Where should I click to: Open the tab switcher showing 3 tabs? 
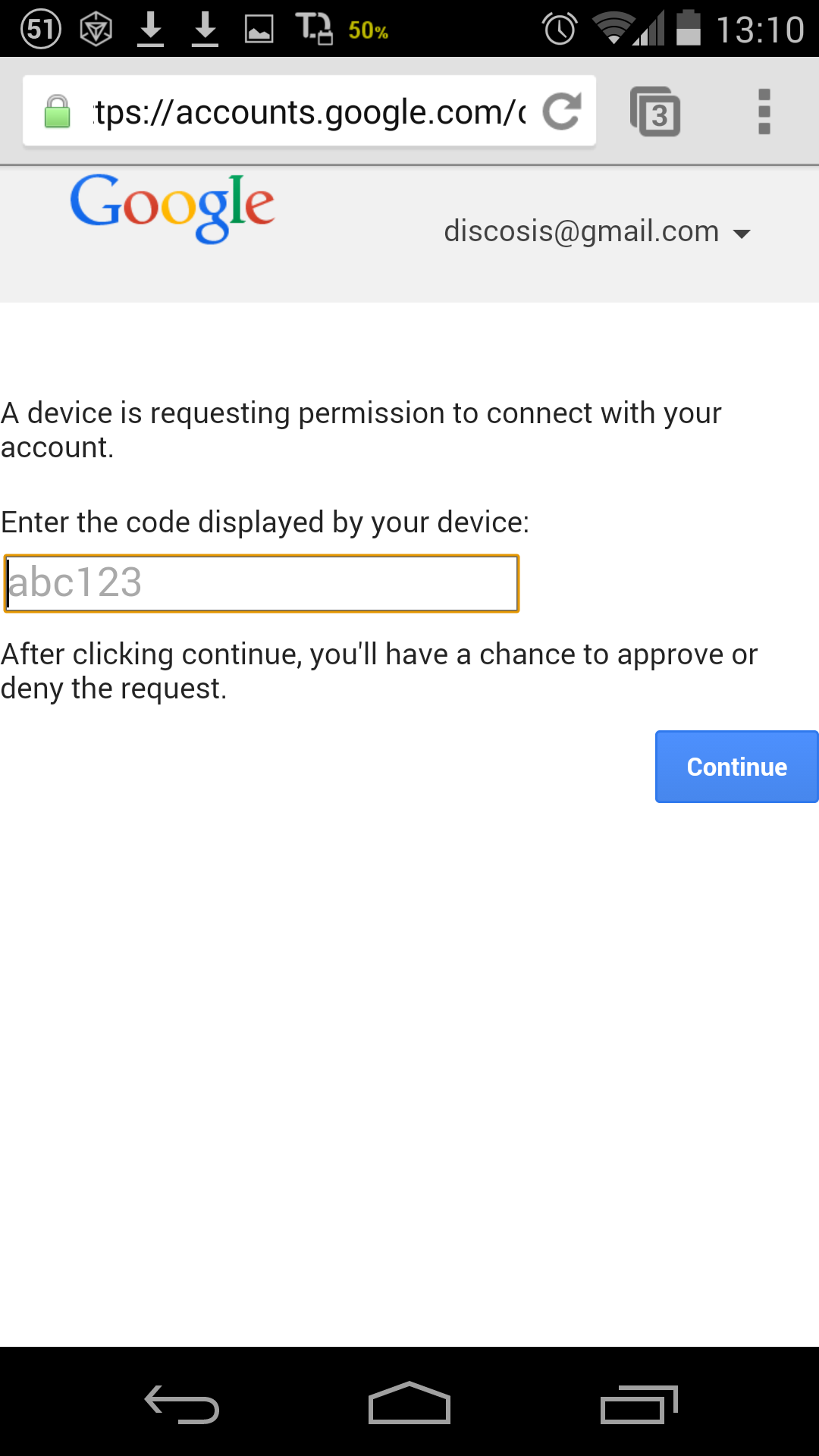point(655,111)
